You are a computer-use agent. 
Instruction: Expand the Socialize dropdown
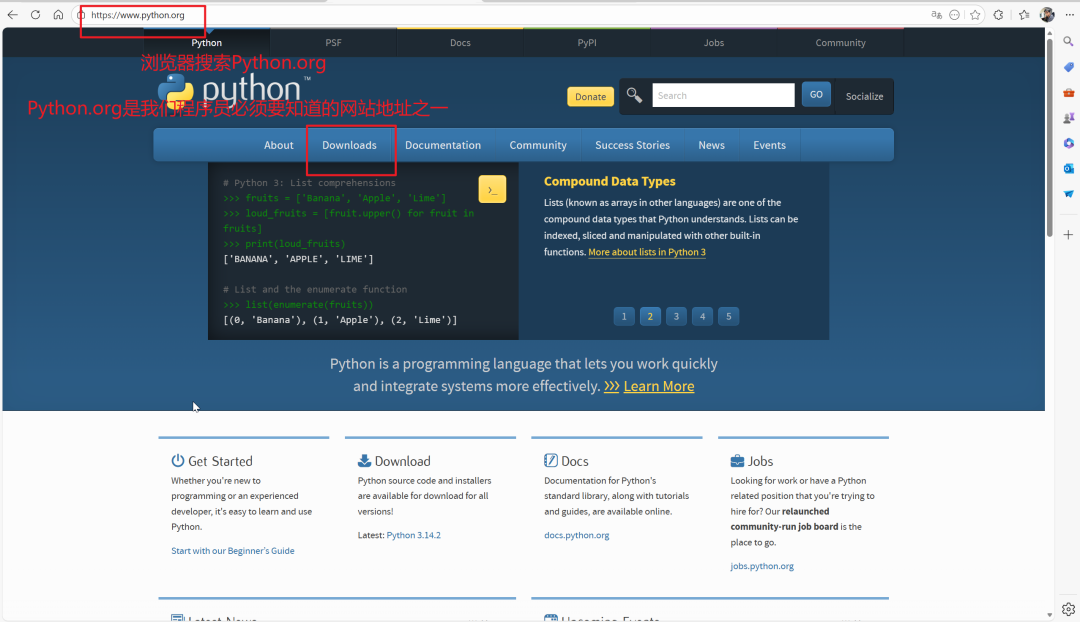pyautogui.click(x=864, y=96)
